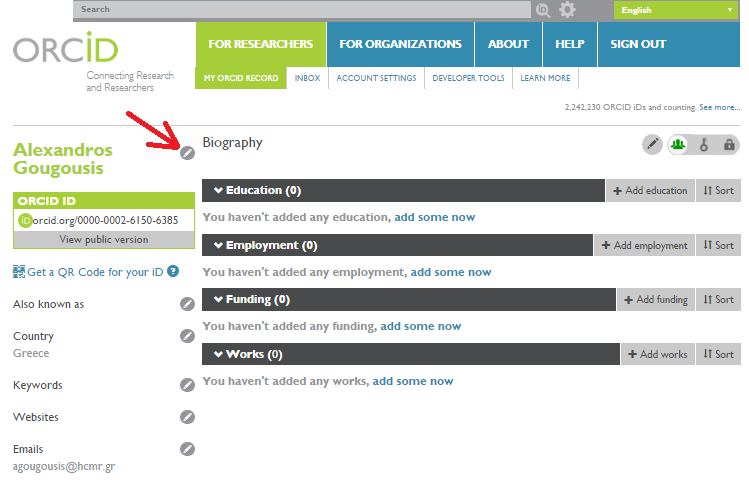Click into the Search field
The image size is (749, 501).
302,10
